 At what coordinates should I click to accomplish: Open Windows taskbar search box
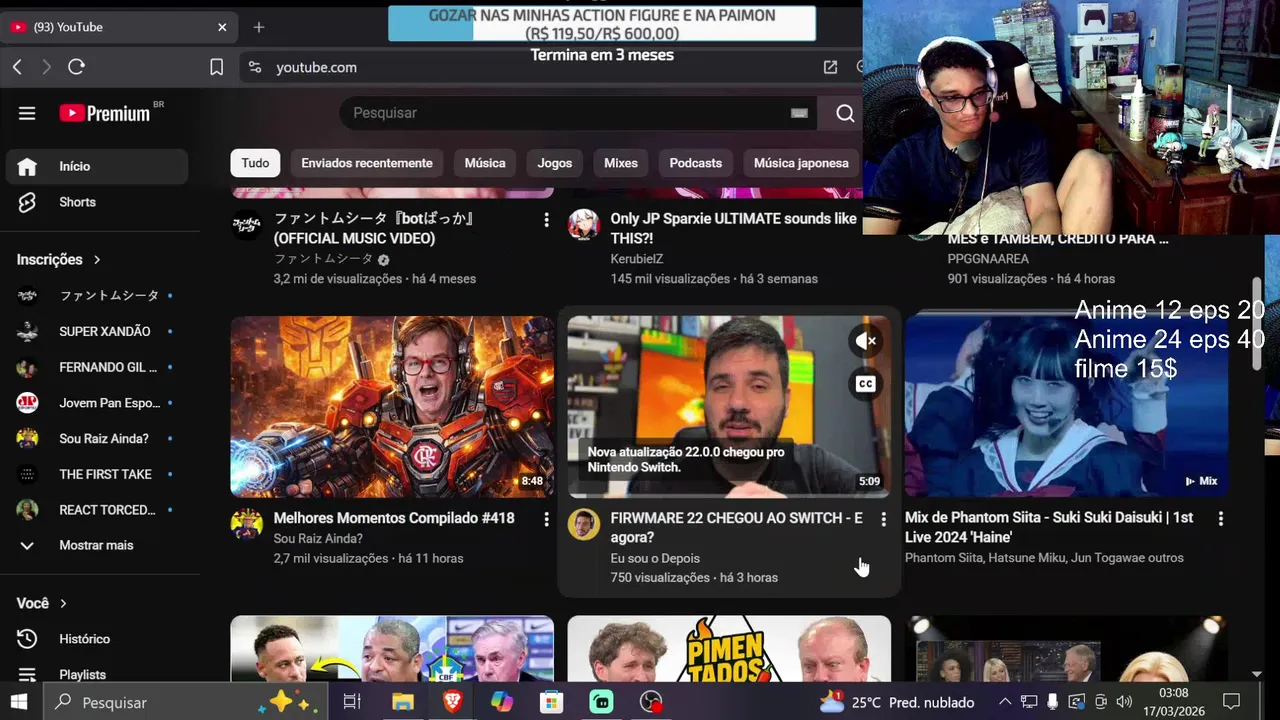(185, 702)
